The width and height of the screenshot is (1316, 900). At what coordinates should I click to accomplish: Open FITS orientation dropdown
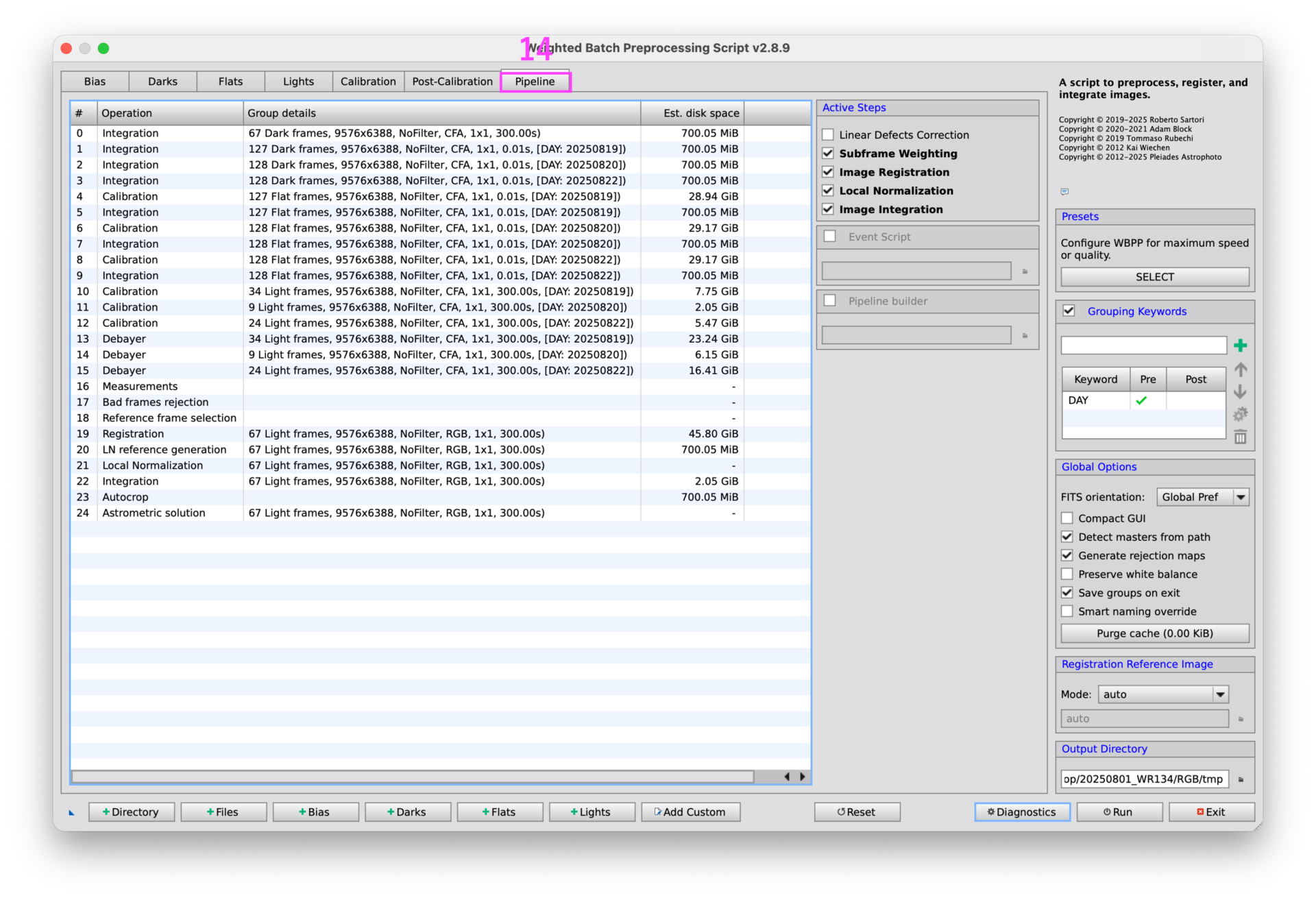[1202, 497]
